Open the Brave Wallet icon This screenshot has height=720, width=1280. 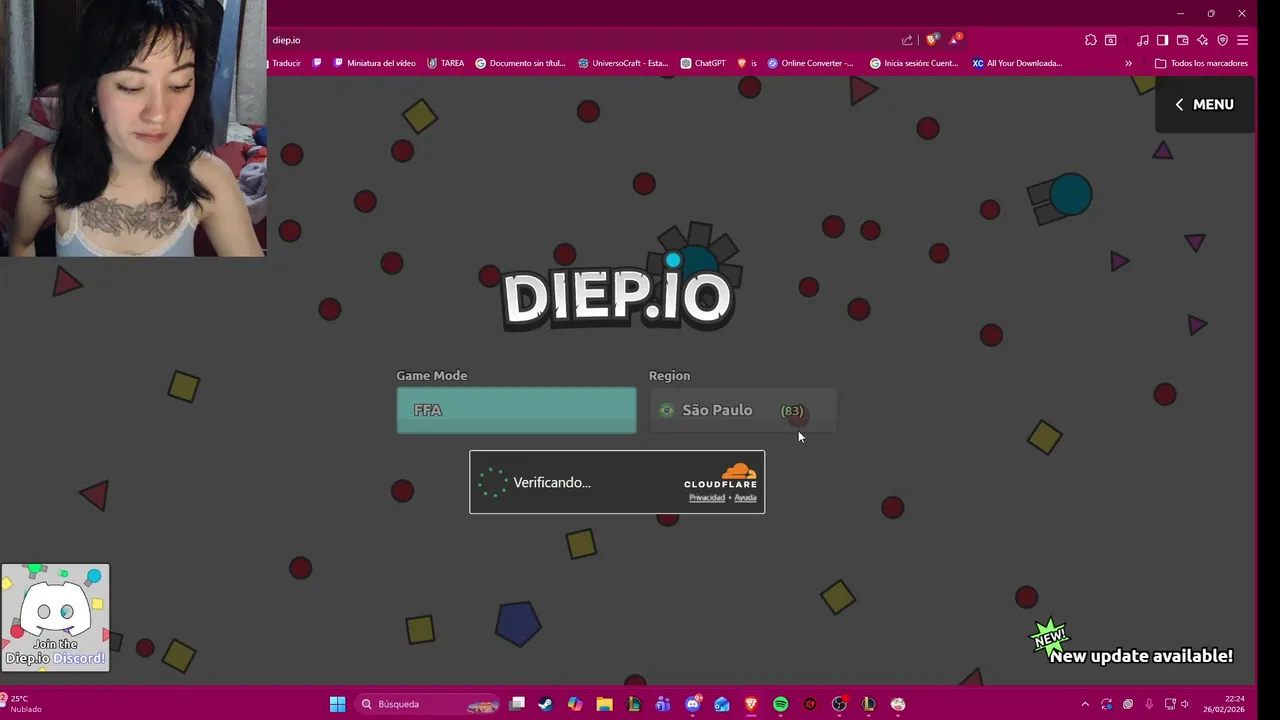coord(1182,40)
